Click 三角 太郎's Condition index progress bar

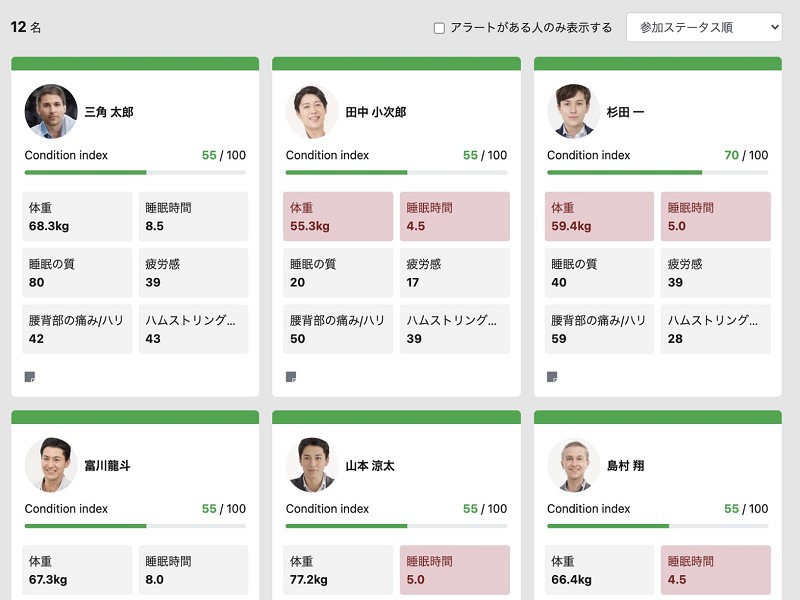pyautogui.click(x=135, y=172)
